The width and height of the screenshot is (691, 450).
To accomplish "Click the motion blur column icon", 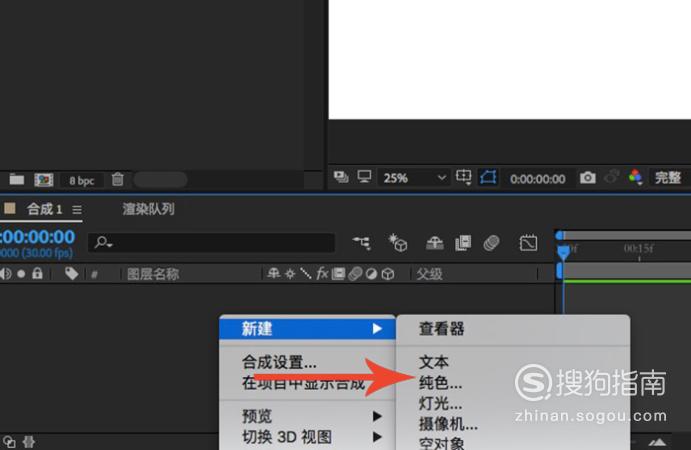I will click(355, 274).
